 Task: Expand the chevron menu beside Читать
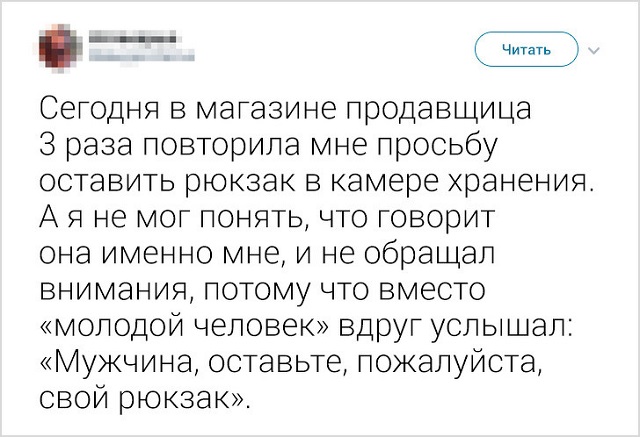tap(595, 50)
